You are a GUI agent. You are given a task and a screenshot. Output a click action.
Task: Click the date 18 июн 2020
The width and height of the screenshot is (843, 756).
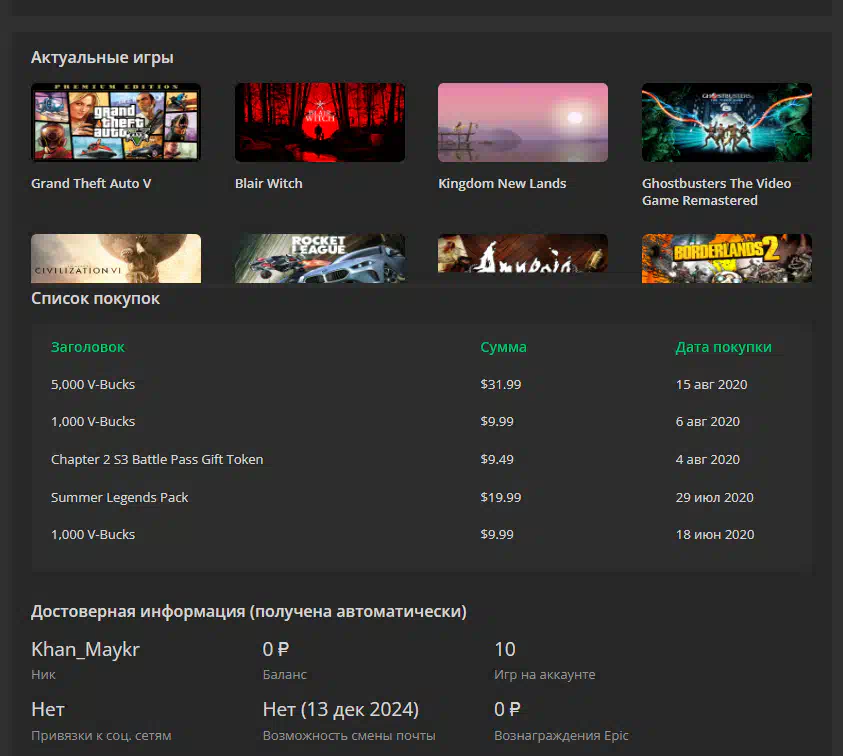pos(715,534)
